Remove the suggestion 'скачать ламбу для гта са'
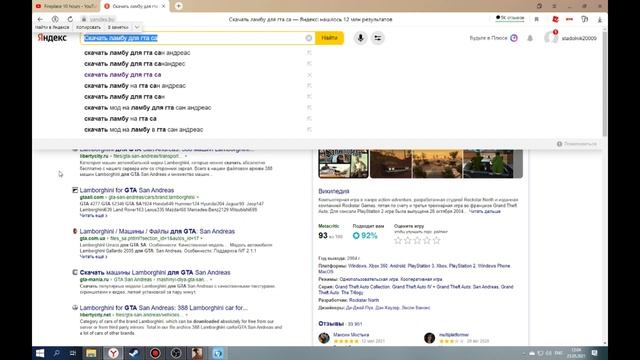640x360 pixels. 309,75
